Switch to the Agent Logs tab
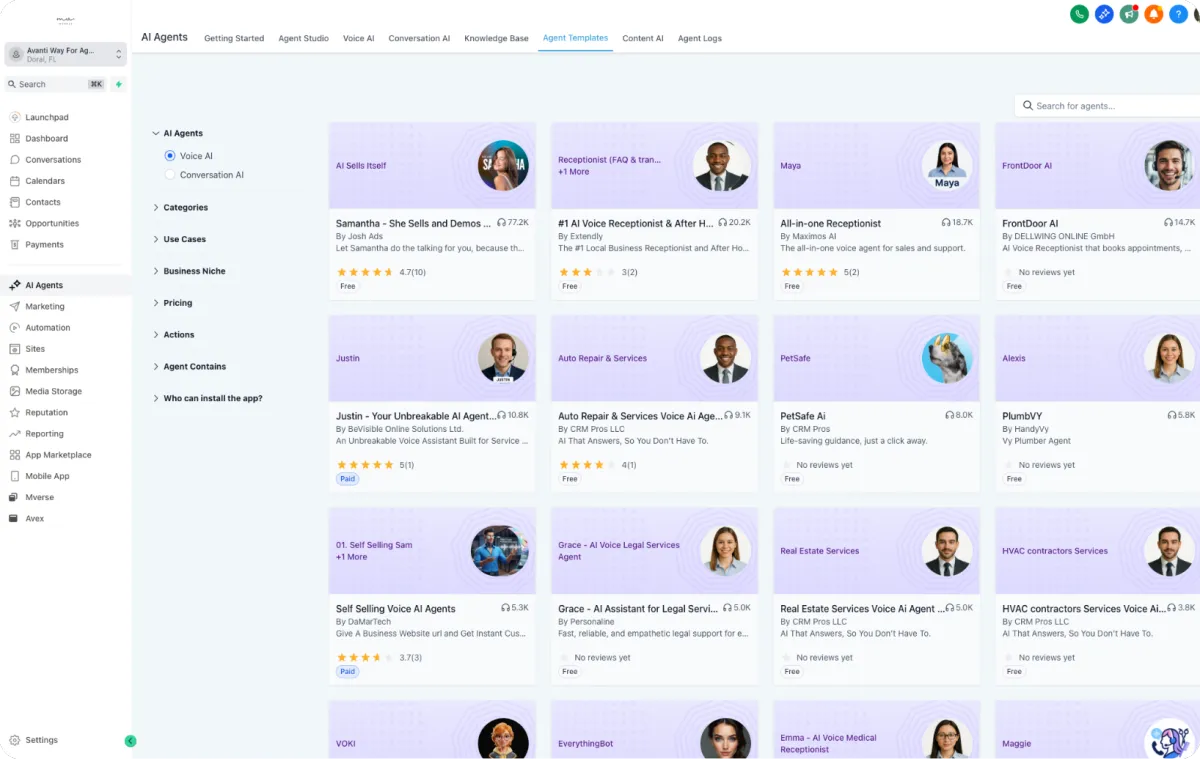The image size is (1200, 759). click(699, 38)
